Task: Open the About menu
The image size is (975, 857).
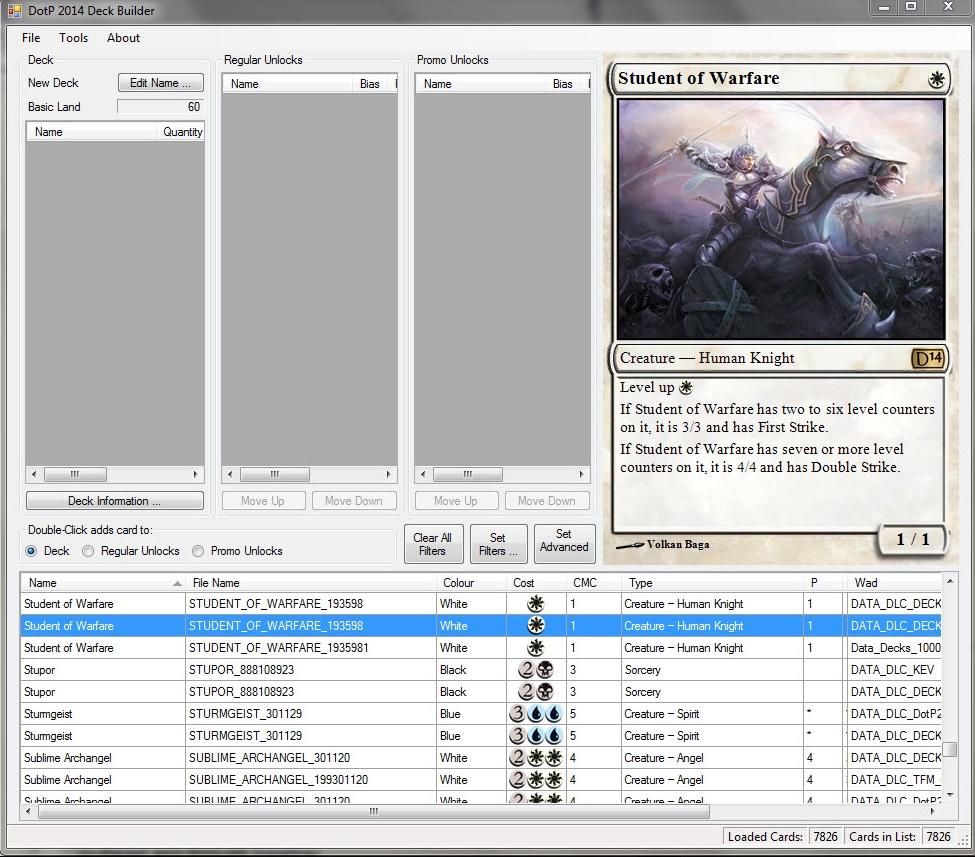Action: (123, 38)
